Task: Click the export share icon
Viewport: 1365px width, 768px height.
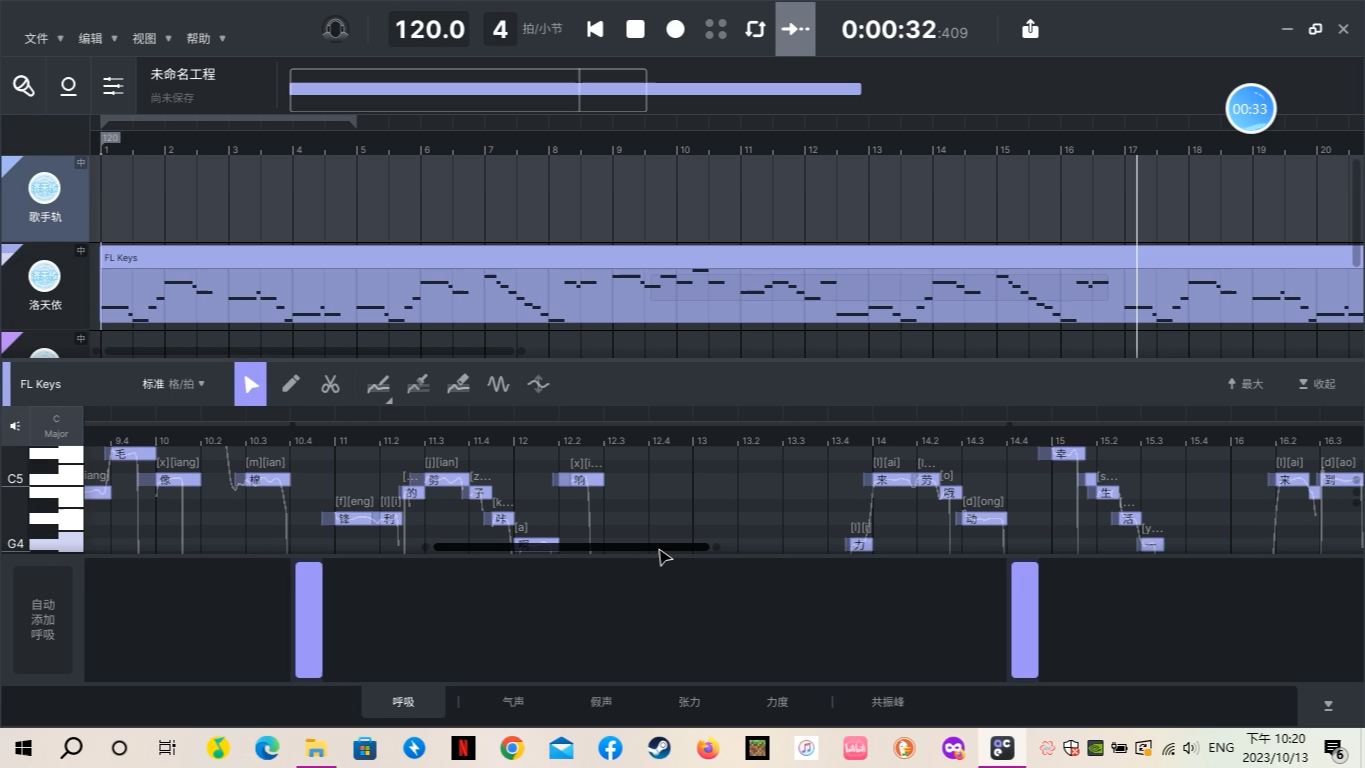Action: (x=1030, y=29)
